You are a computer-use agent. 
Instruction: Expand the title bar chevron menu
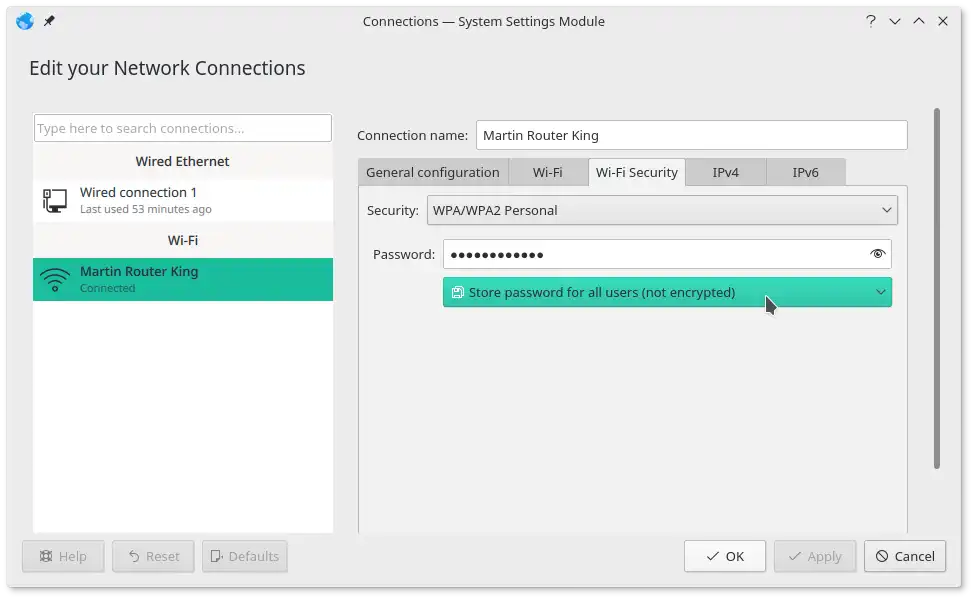click(x=895, y=20)
